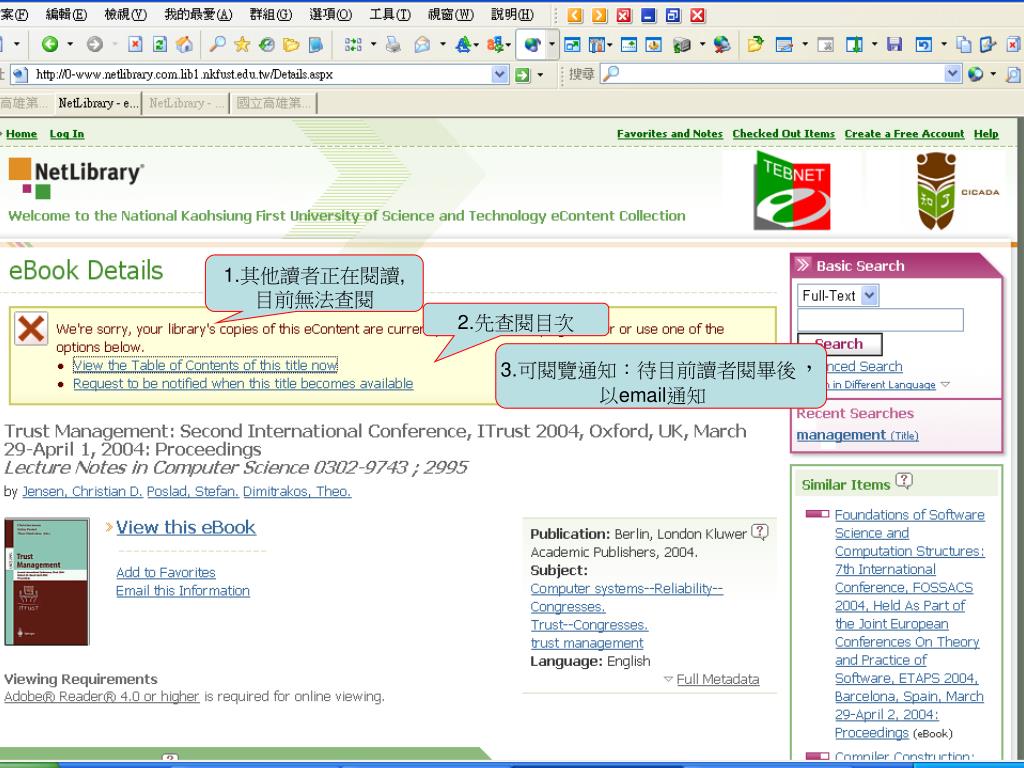Open the address bar URL dropdown
Screen dimensions: 1024x768
coord(500,74)
